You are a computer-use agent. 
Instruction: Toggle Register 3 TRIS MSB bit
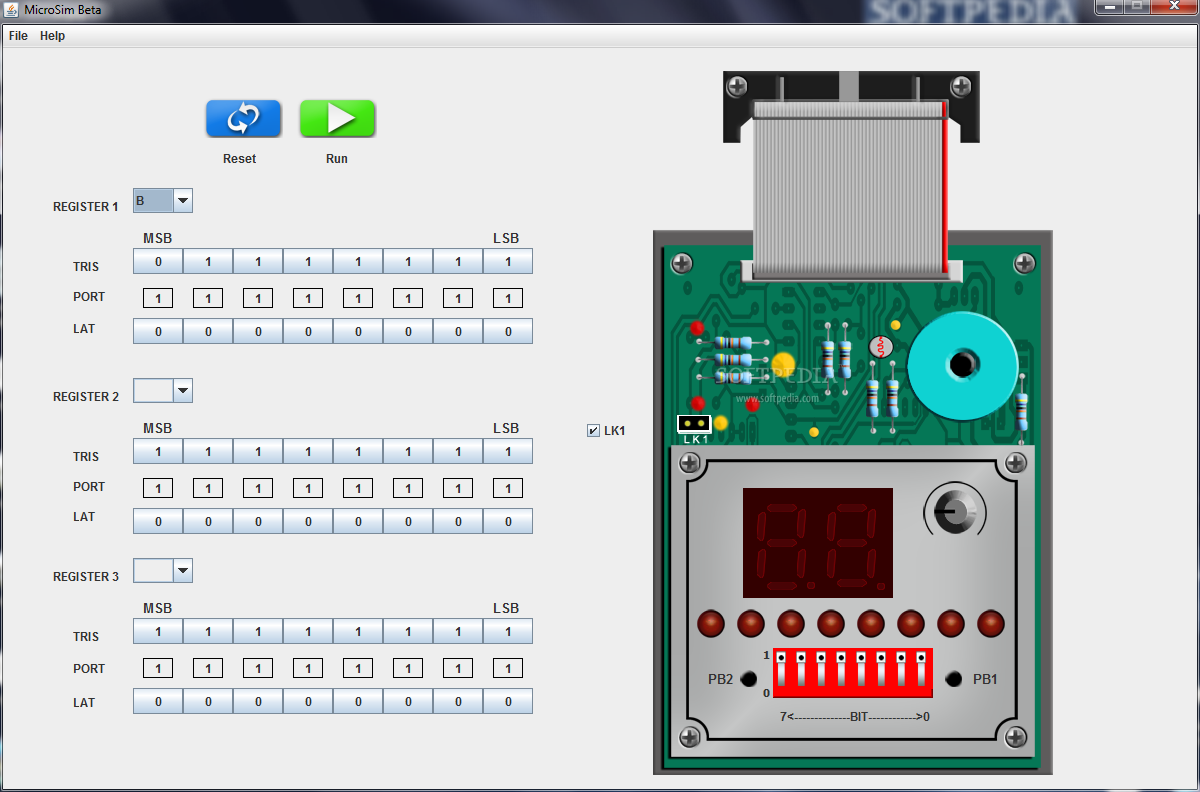tap(158, 632)
